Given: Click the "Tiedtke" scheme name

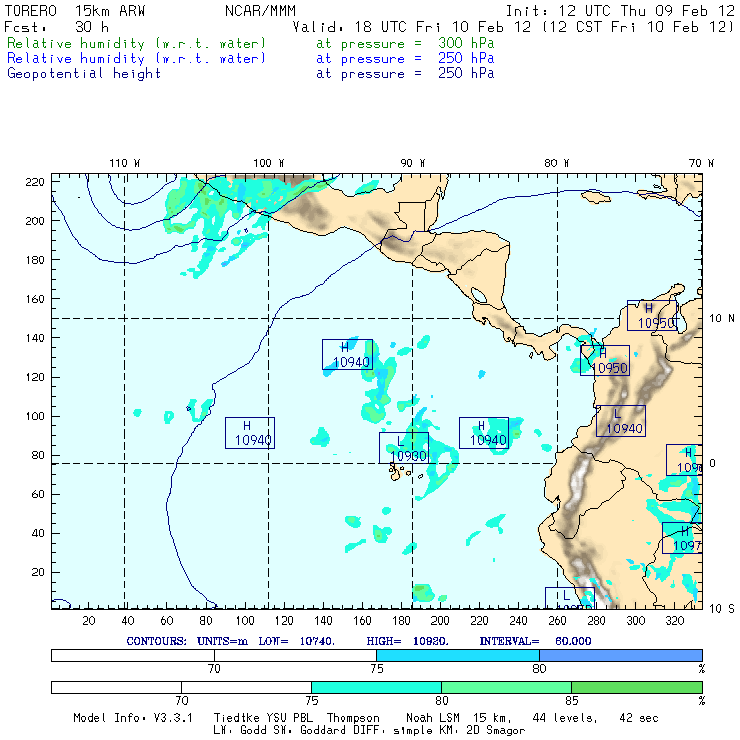Looking at the screenshot, I should (x=236, y=718).
